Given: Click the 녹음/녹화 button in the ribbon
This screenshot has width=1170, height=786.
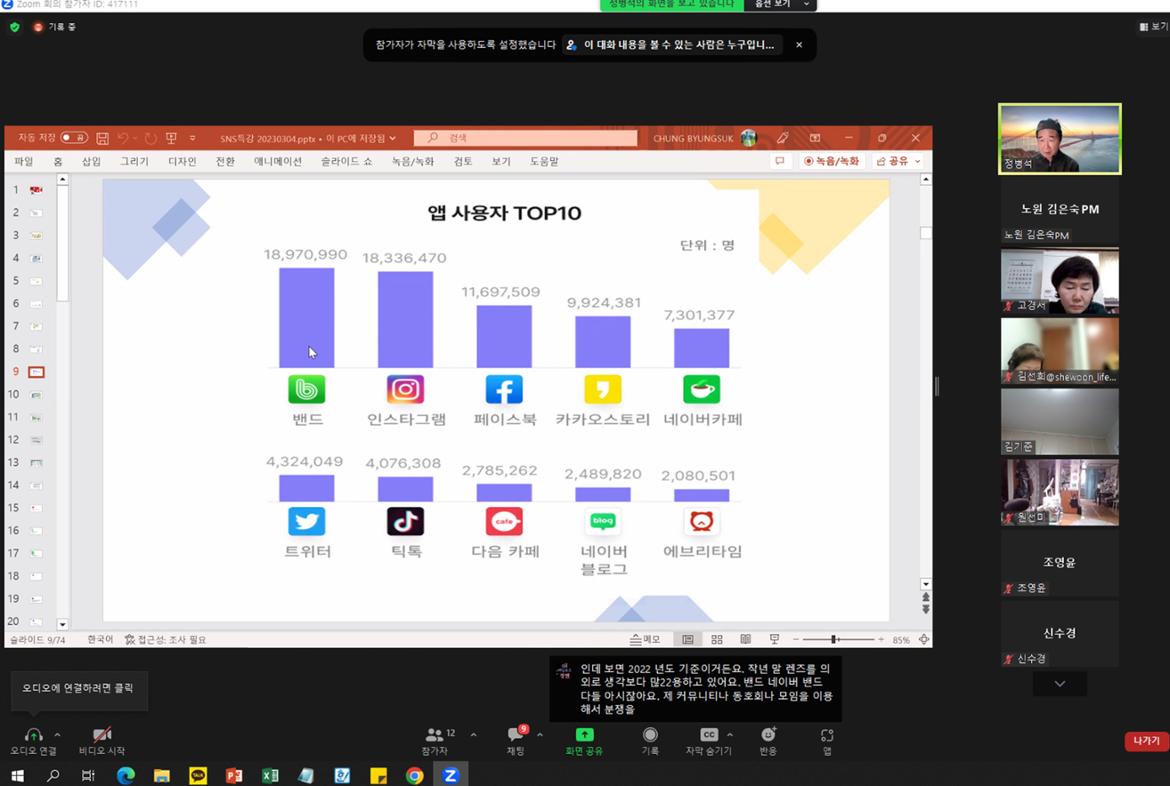Looking at the screenshot, I should pyautogui.click(x=831, y=160).
